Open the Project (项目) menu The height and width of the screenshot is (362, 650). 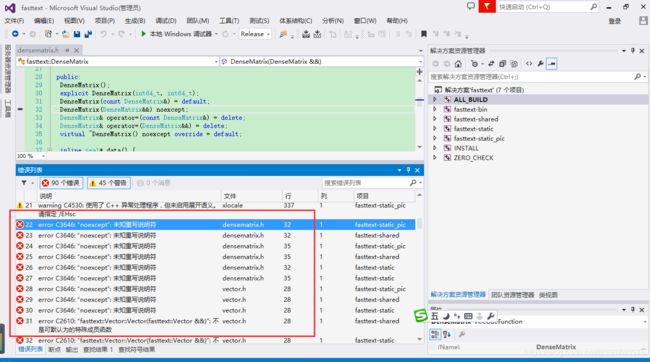click(104, 20)
